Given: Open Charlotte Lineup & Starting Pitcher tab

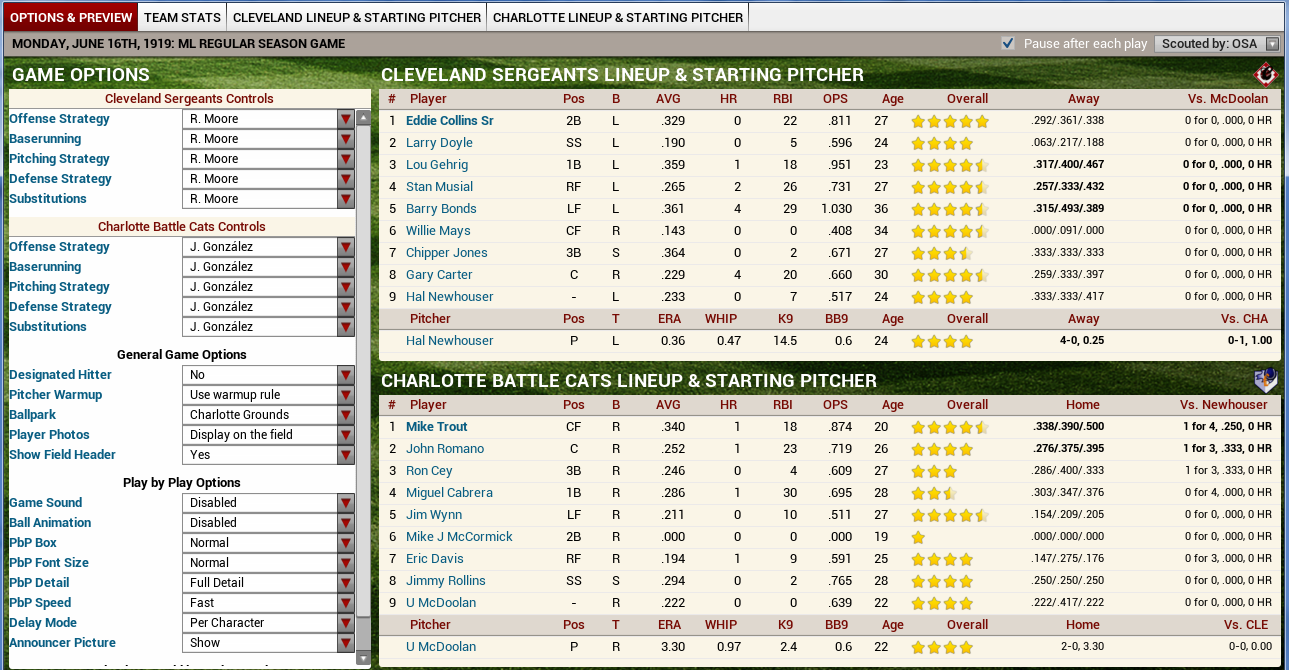Looking at the screenshot, I should [618, 17].
